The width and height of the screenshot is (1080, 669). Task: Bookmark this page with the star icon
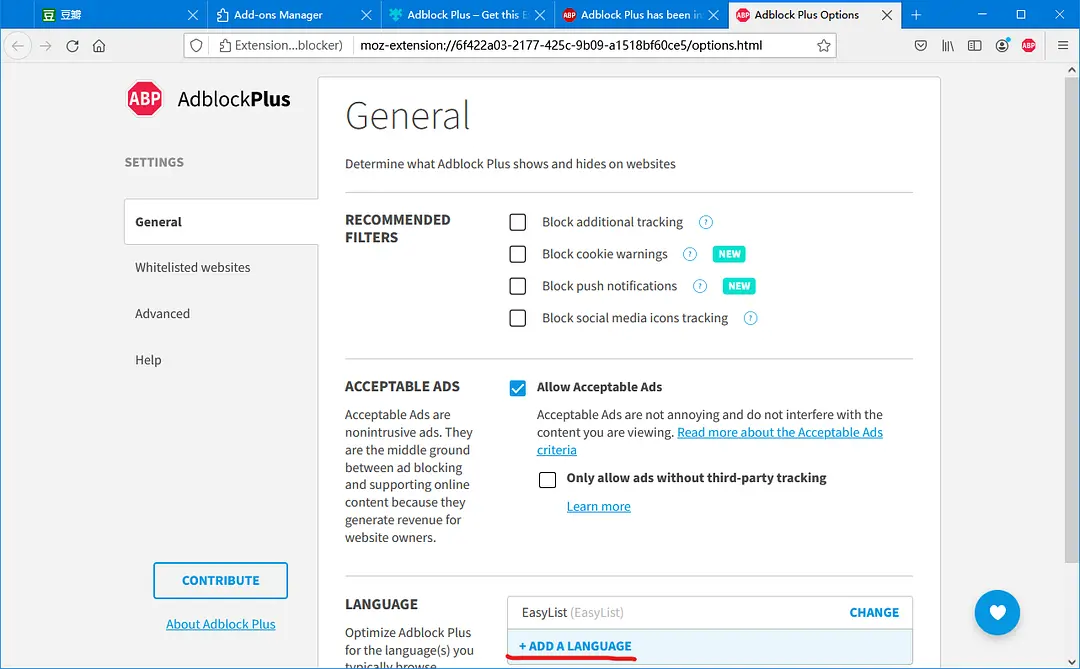click(823, 46)
